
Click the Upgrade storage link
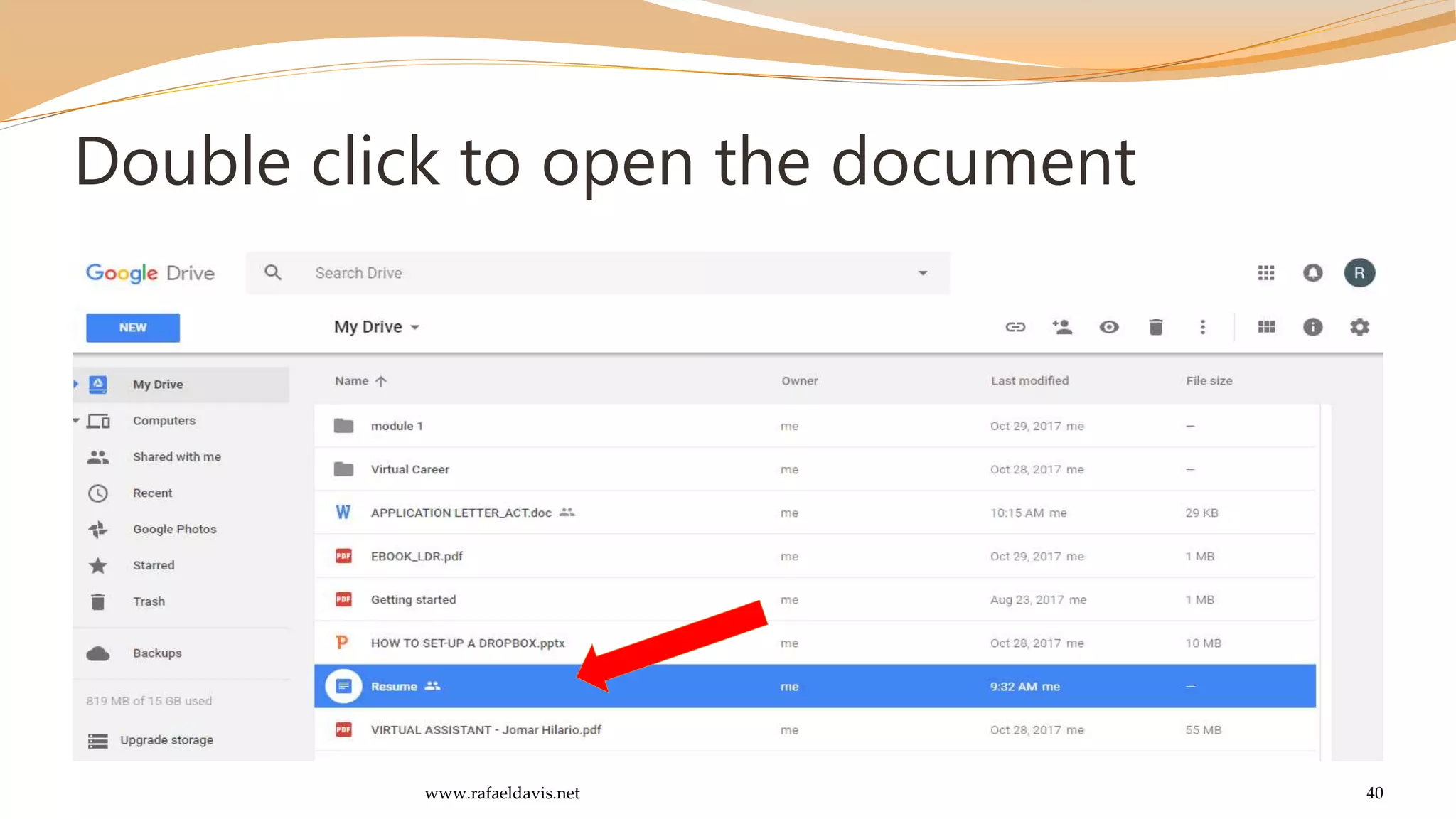(166, 740)
